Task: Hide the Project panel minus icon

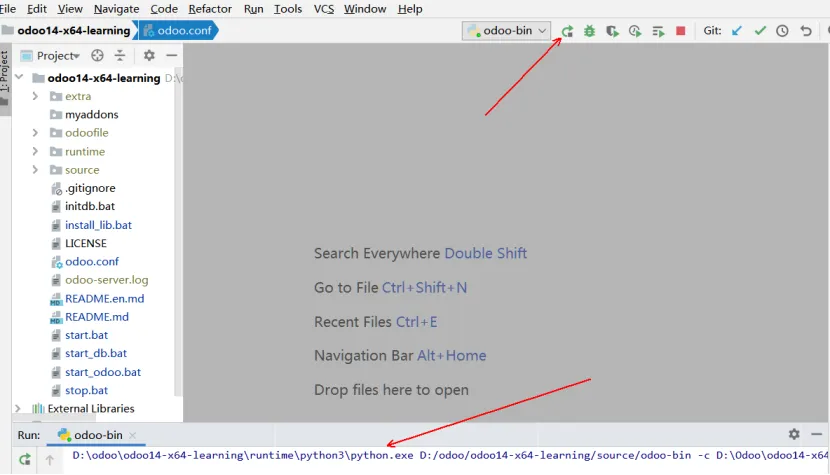Action: [x=172, y=55]
